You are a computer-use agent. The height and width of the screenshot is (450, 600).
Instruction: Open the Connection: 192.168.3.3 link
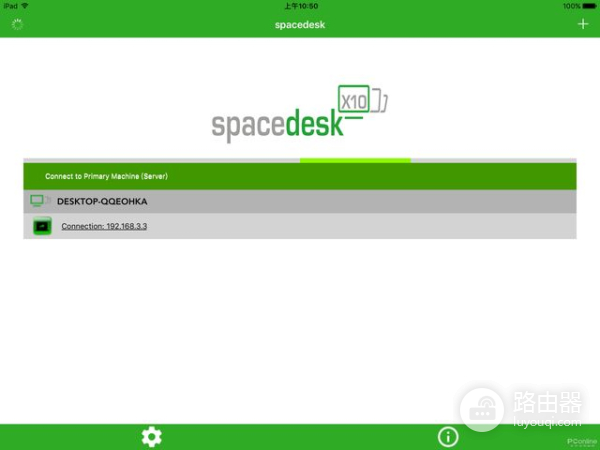click(x=104, y=226)
